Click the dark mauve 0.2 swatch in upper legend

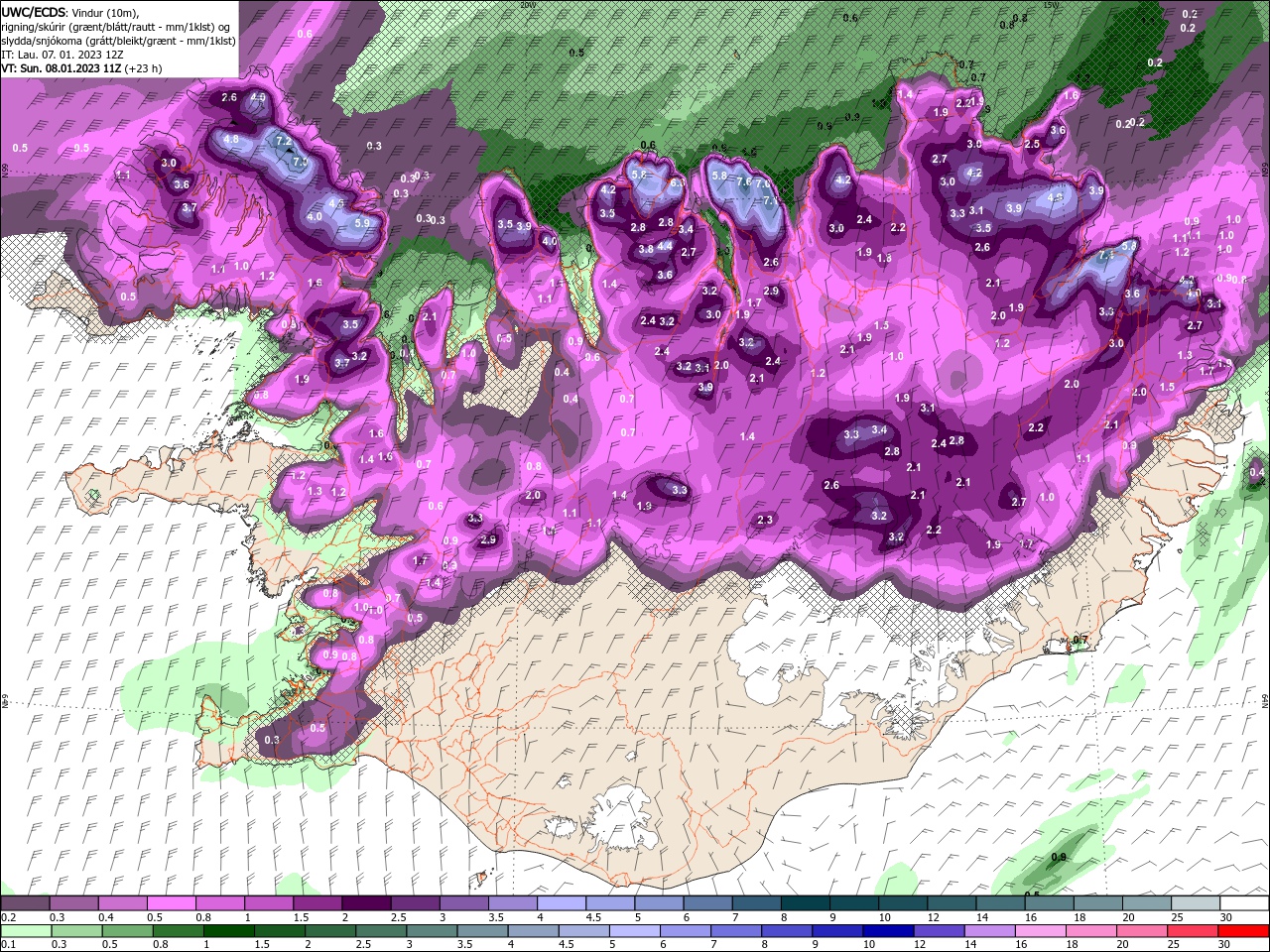pyautogui.click(x=26, y=902)
